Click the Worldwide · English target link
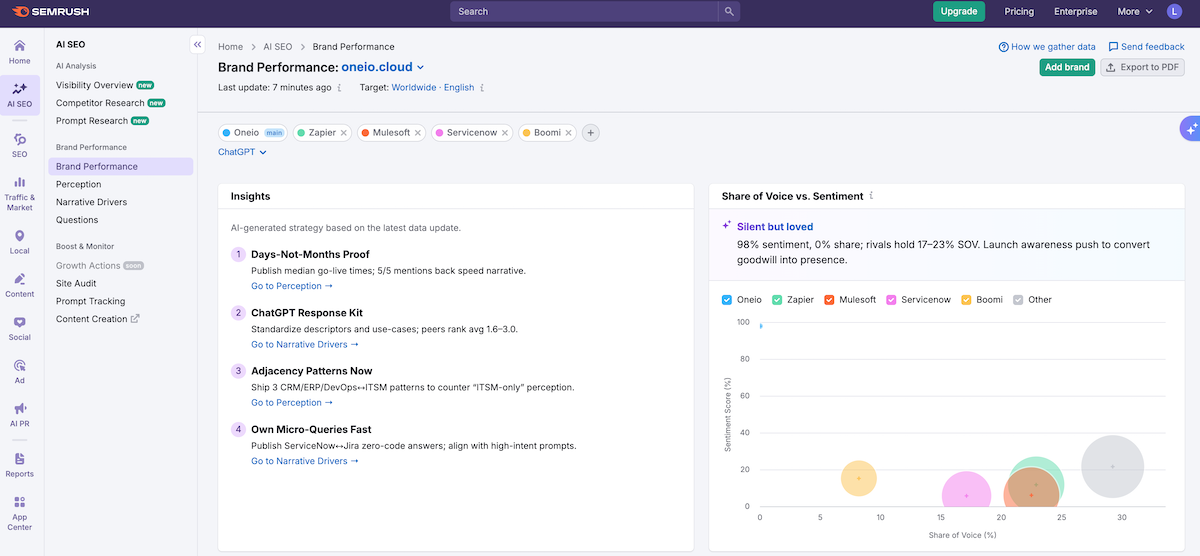The height and width of the screenshot is (556, 1200). 433,88
